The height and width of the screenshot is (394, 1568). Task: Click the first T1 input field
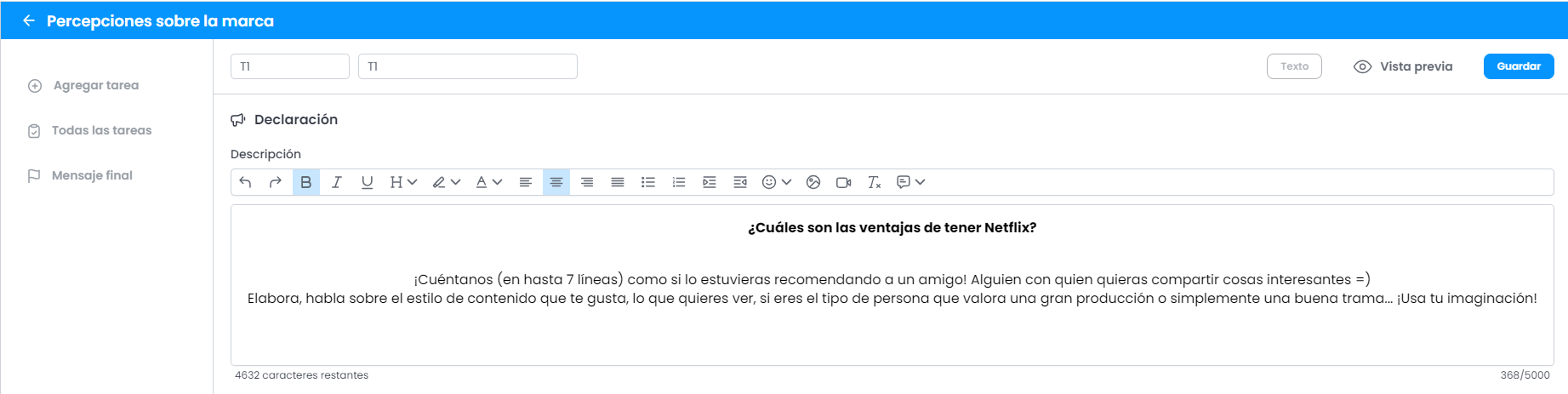pos(290,66)
